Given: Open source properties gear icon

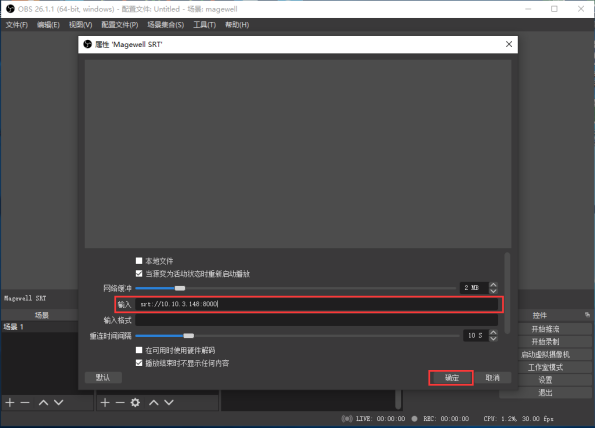Looking at the screenshot, I should [135, 403].
